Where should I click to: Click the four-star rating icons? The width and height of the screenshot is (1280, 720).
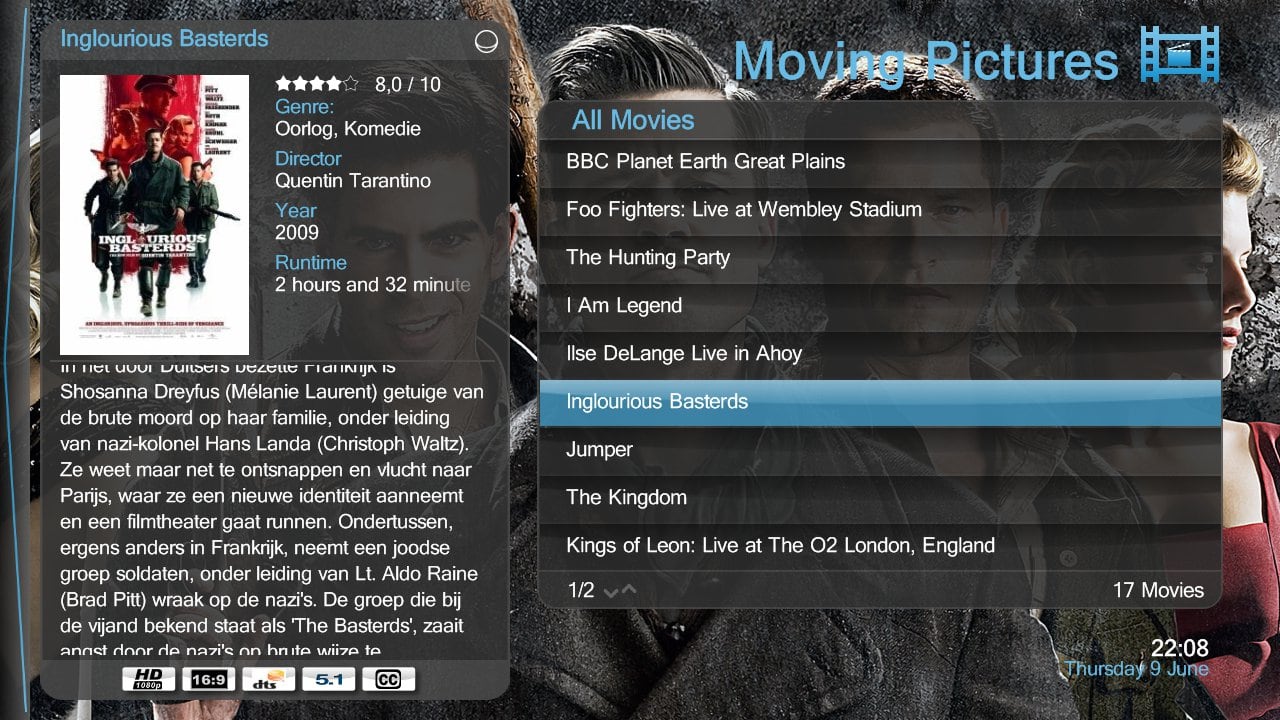click(316, 84)
